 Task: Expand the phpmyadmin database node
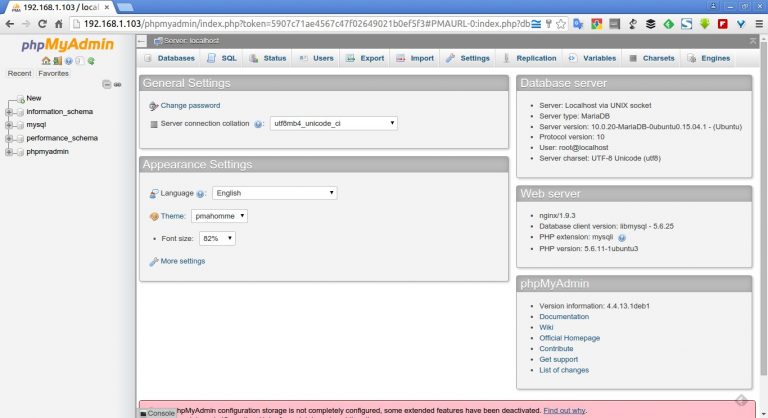click(9, 152)
